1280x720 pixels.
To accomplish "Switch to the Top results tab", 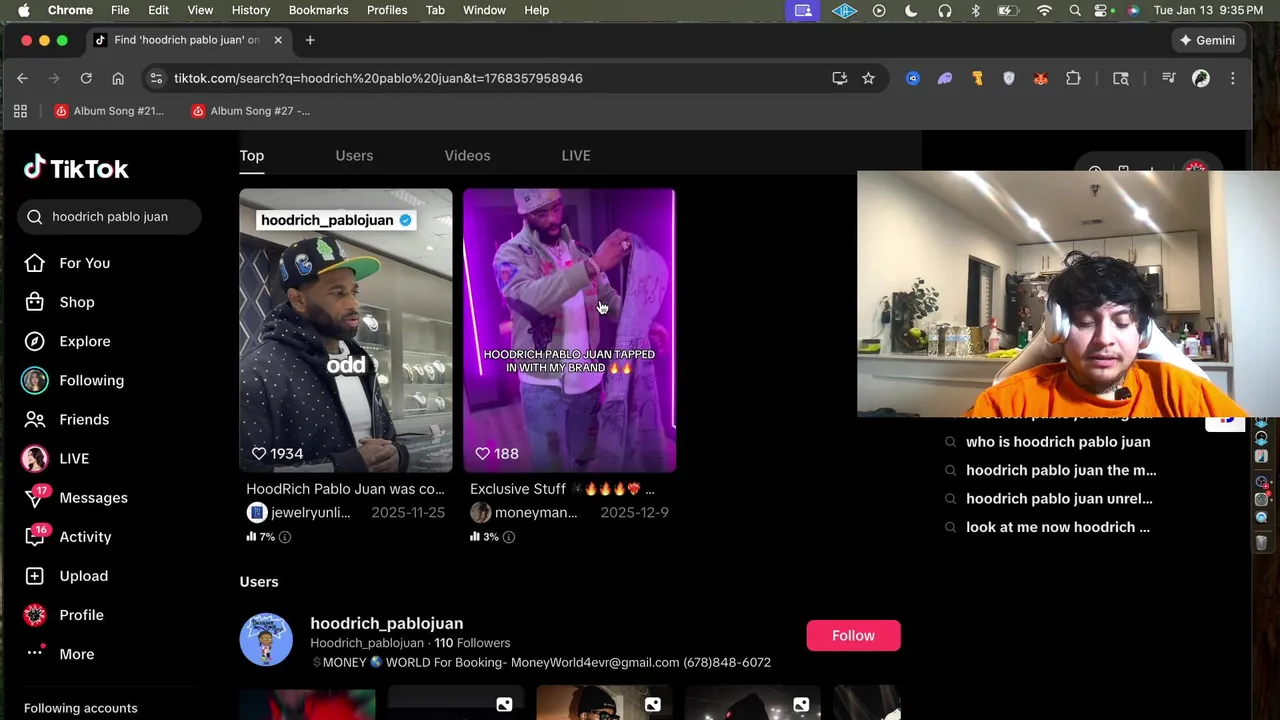I will click(251, 156).
